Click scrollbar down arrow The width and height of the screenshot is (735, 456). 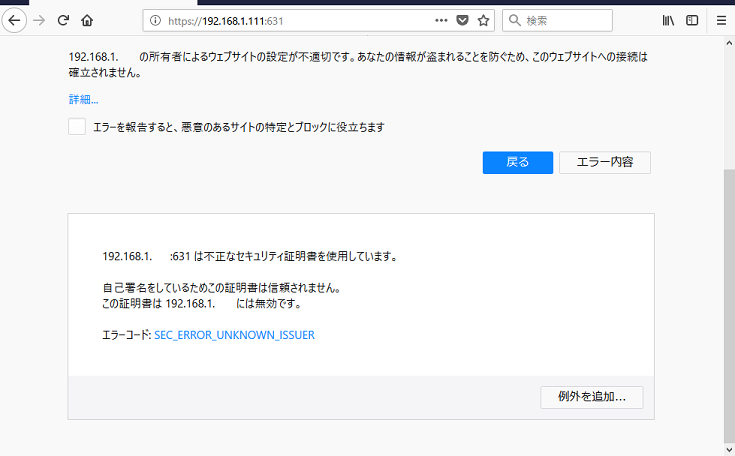click(x=729, y=450)
